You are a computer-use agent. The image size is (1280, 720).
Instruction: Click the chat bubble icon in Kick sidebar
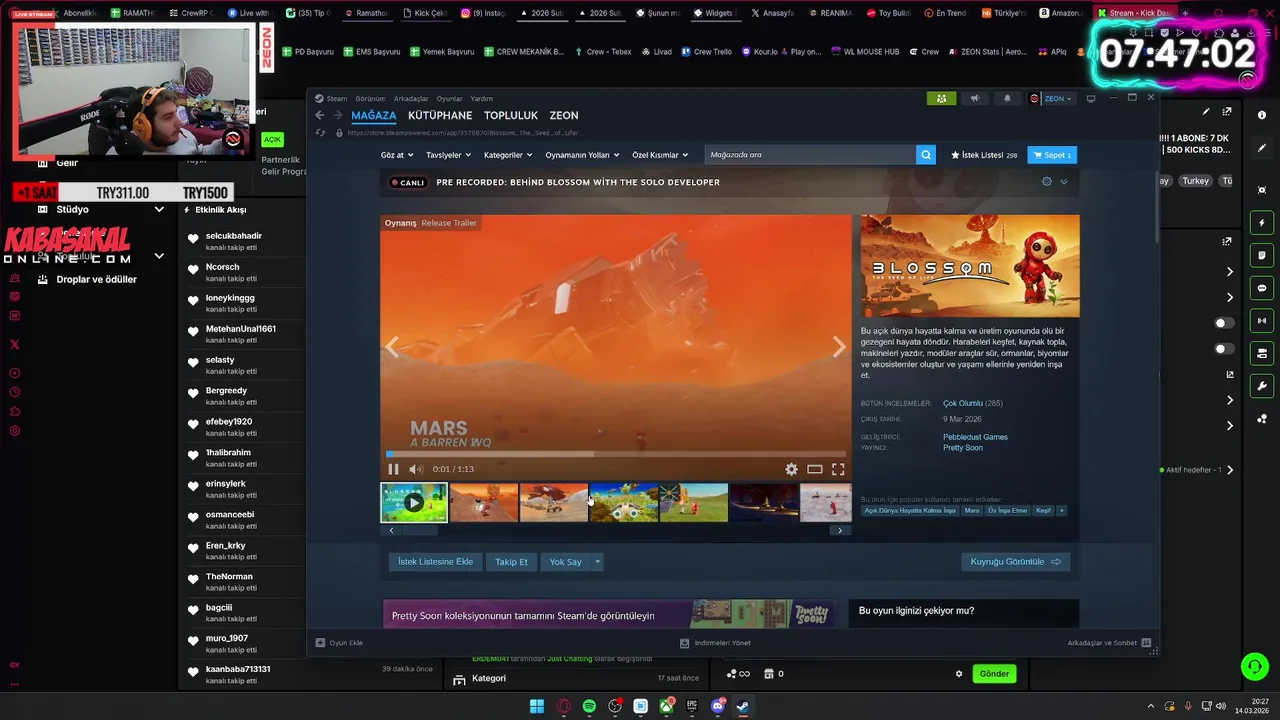pyautogui.click(x=1262, y=288)
